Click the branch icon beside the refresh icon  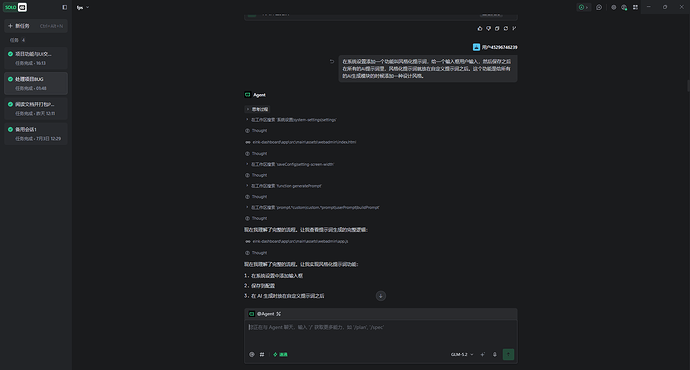pyautogui.click(x=514, y=29)
